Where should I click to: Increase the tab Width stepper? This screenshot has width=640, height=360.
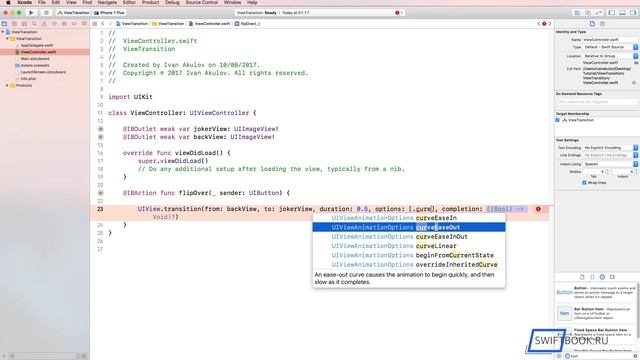tap(607, 170)
